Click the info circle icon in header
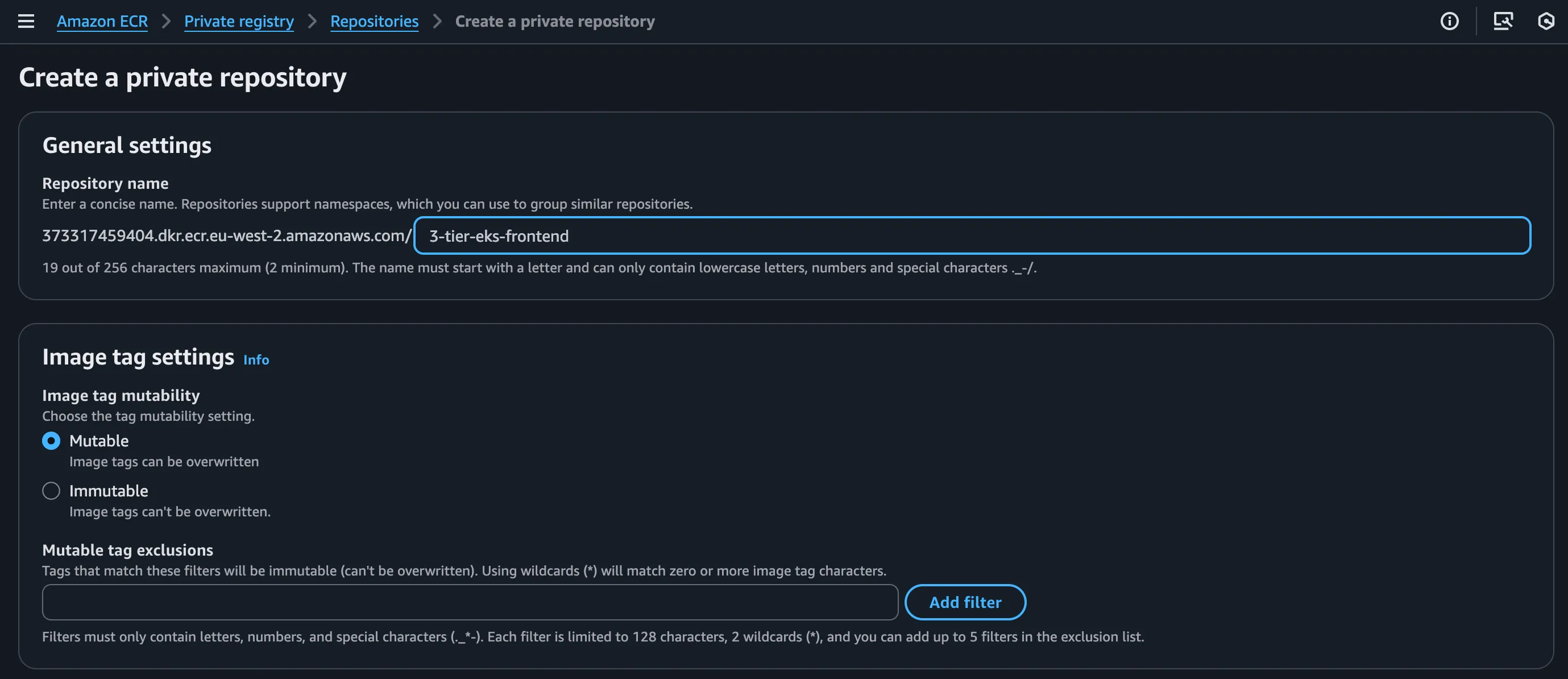Viewport: 1568px width, 679px height. pos(1449,21)
